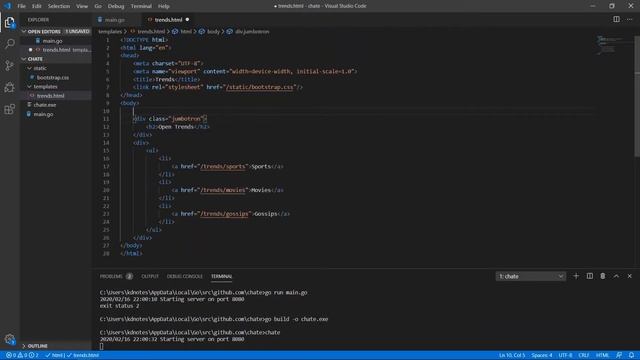
Task: Open the Search view in activity bar
Action: coord(10,44)
